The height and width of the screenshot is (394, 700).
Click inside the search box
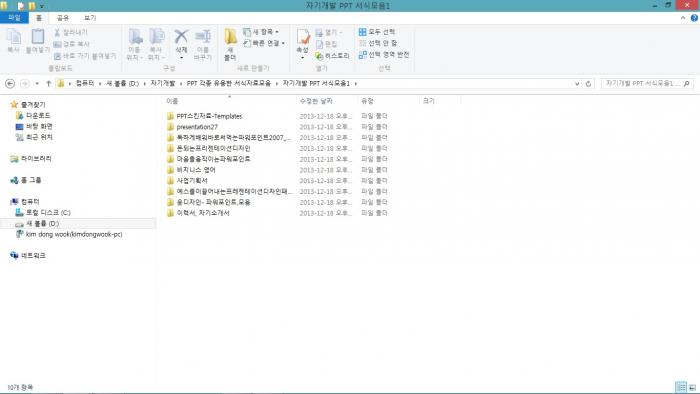642,83
